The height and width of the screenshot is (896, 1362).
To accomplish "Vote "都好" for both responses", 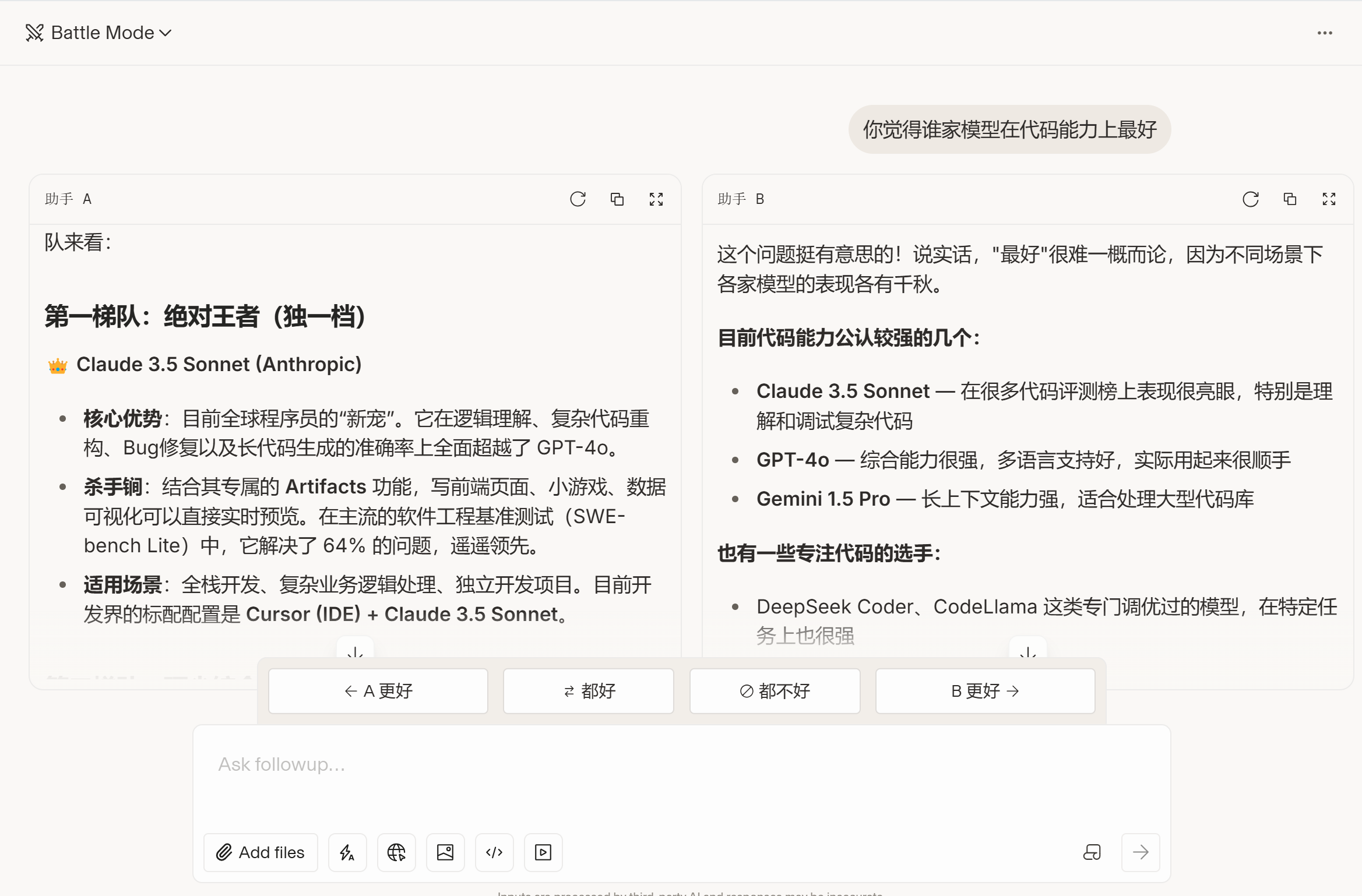I will point(589,691).
